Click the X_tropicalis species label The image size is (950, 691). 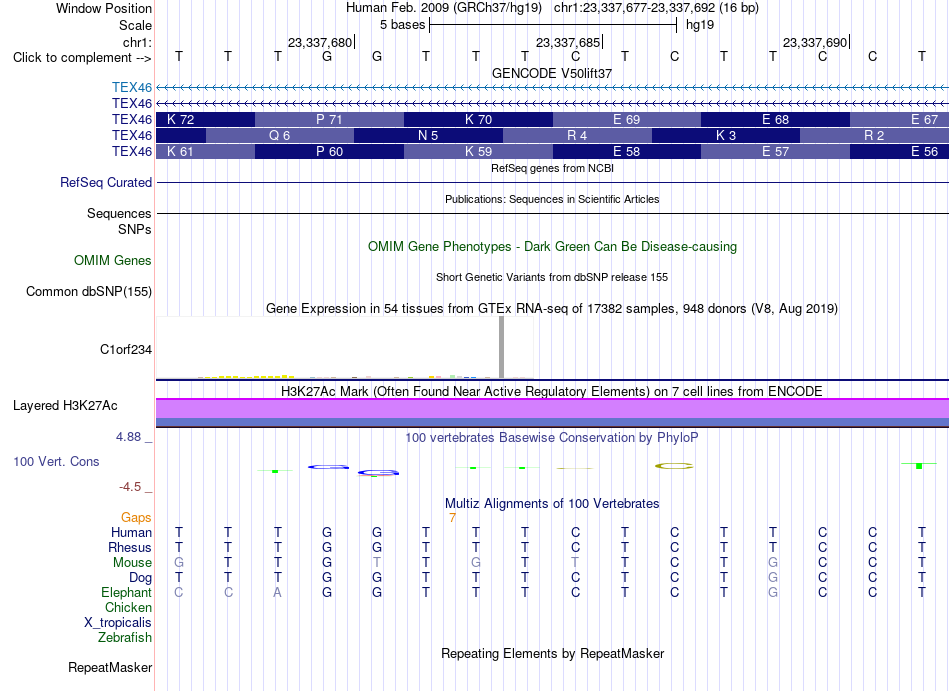[x=118, y=623]
